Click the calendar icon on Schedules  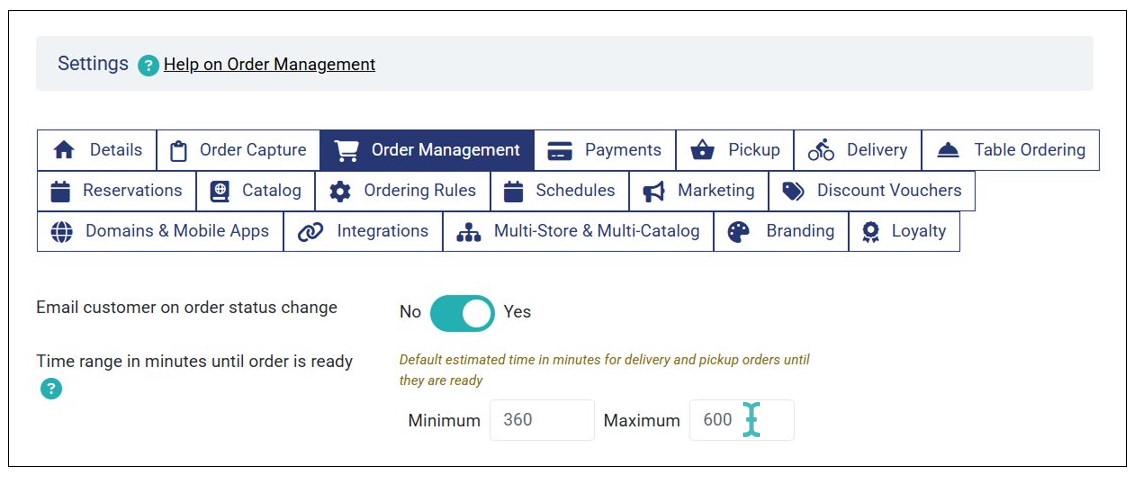click(513, 191)
